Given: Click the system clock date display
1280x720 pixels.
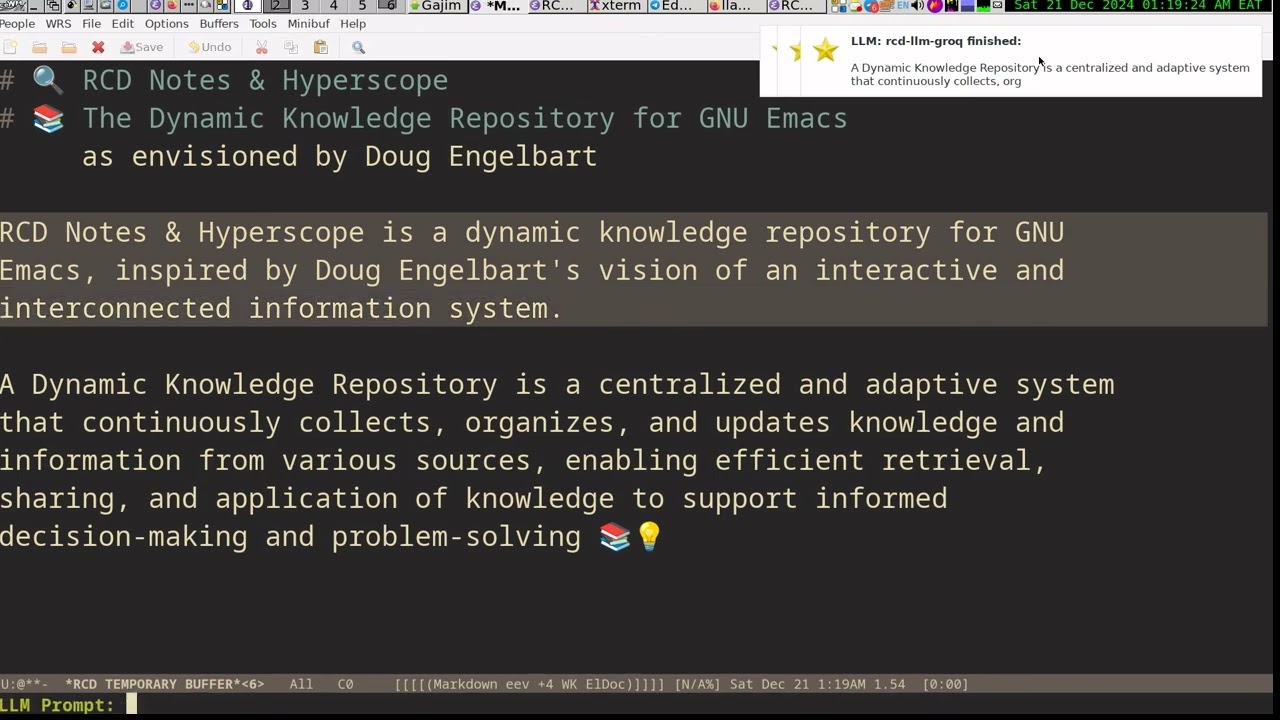Looking at the screenshot, I should (x=1138, y=6).
